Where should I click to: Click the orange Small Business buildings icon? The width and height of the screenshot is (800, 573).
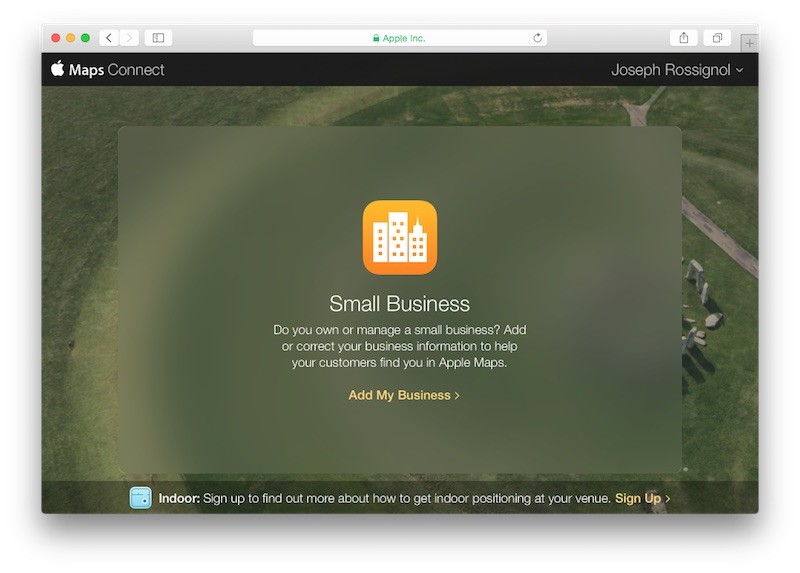pos(399,237)
